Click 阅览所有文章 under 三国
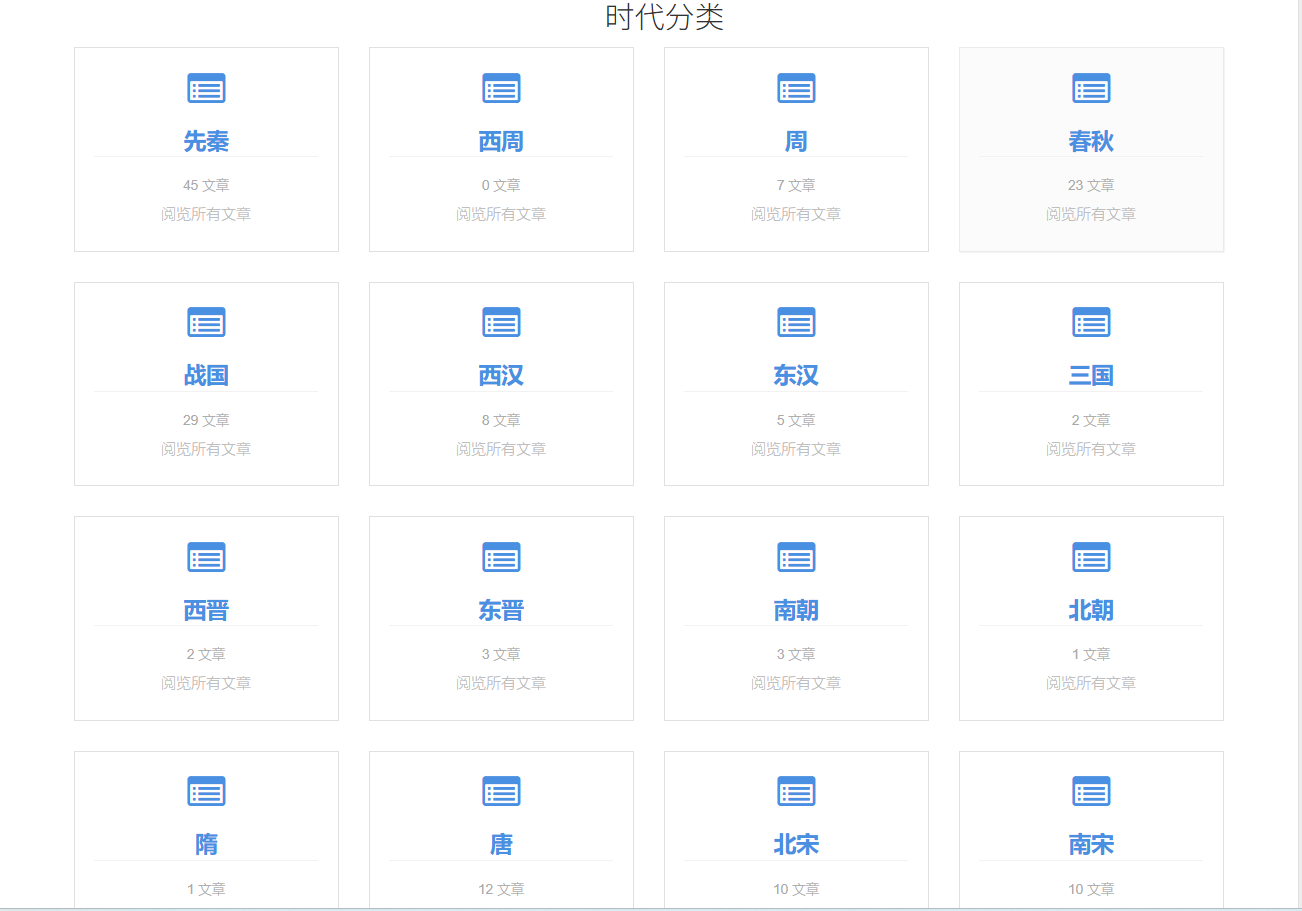The height and width of the screenshot is (911, 1302). coord(1091,449)
